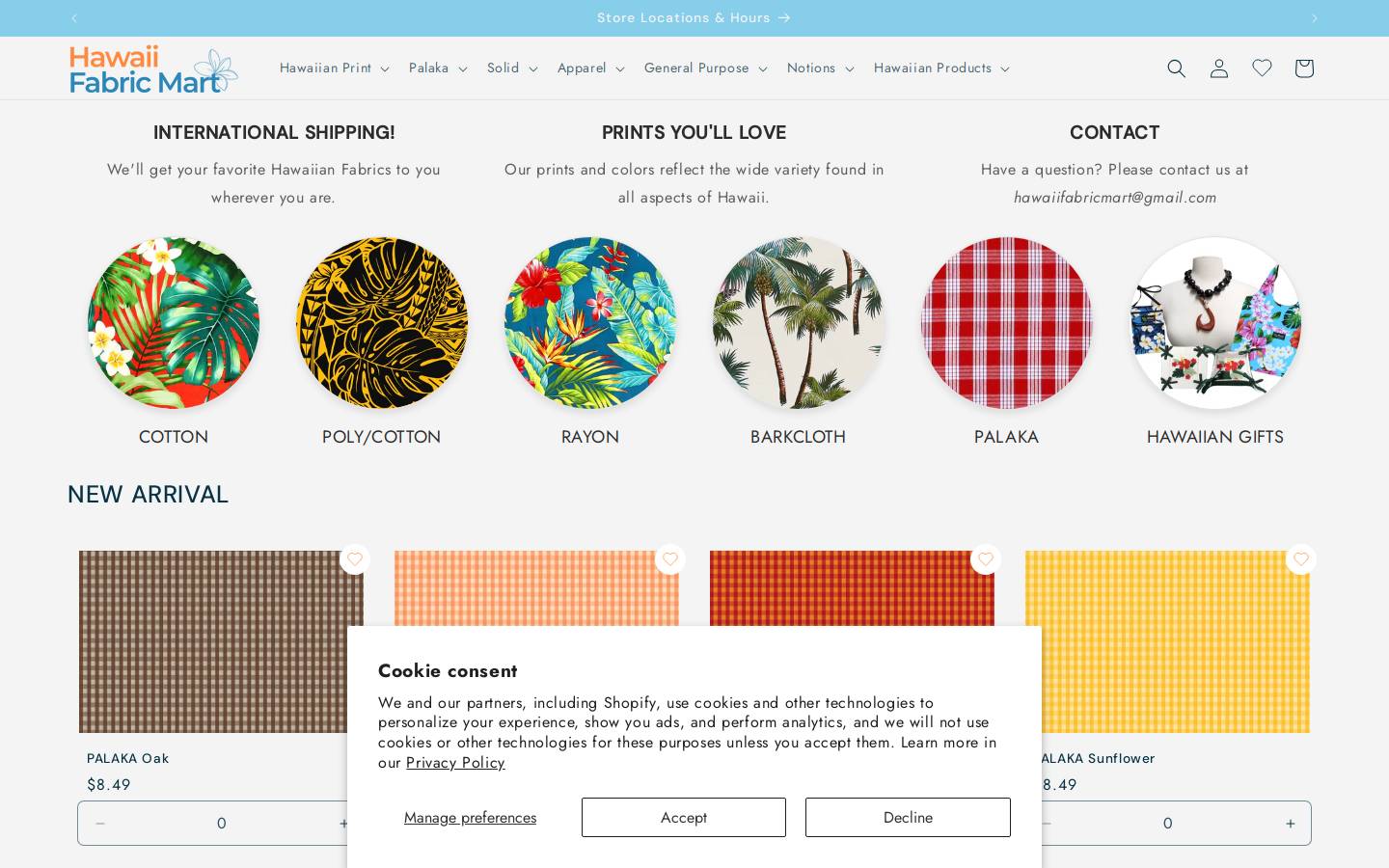Expand the Hawaiian Print menu
Image resolution: width=1389 pixels, height=868 pixels.
tap(334, 68)
